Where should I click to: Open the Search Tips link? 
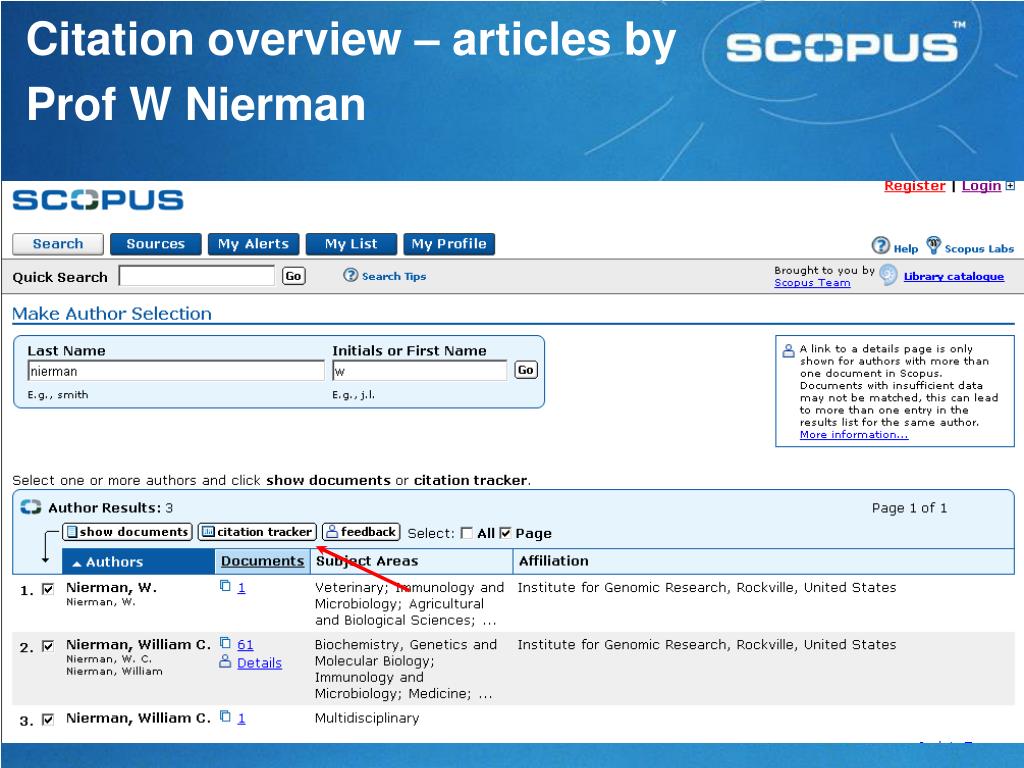(x=394, y=276)
